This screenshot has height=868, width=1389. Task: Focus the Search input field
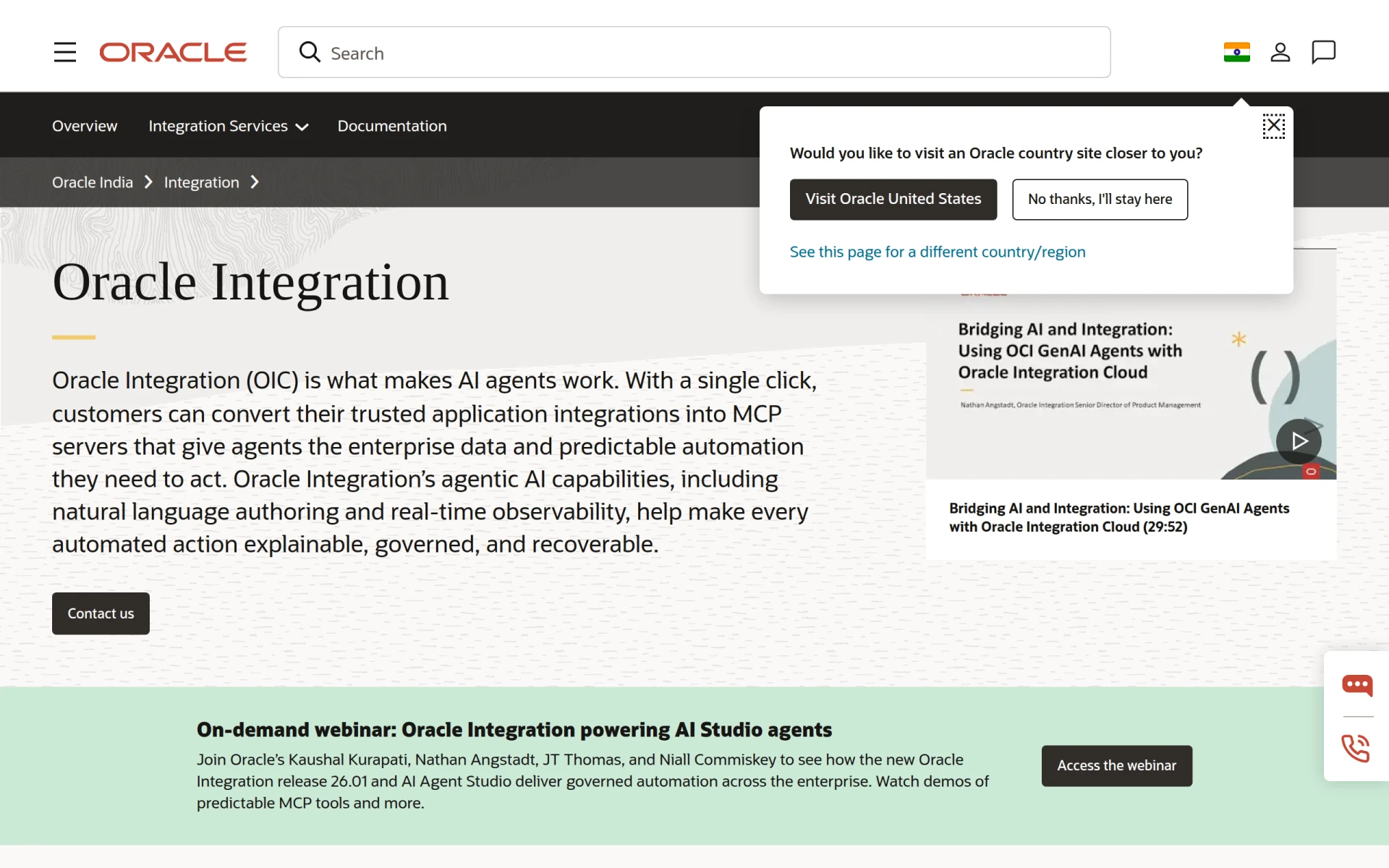[x=694, y=52]
